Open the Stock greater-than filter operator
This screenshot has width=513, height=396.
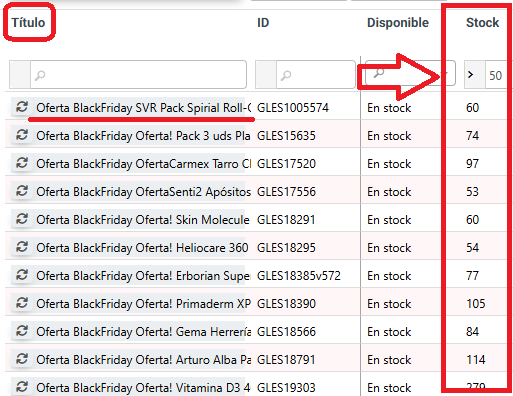pos(475,75)
